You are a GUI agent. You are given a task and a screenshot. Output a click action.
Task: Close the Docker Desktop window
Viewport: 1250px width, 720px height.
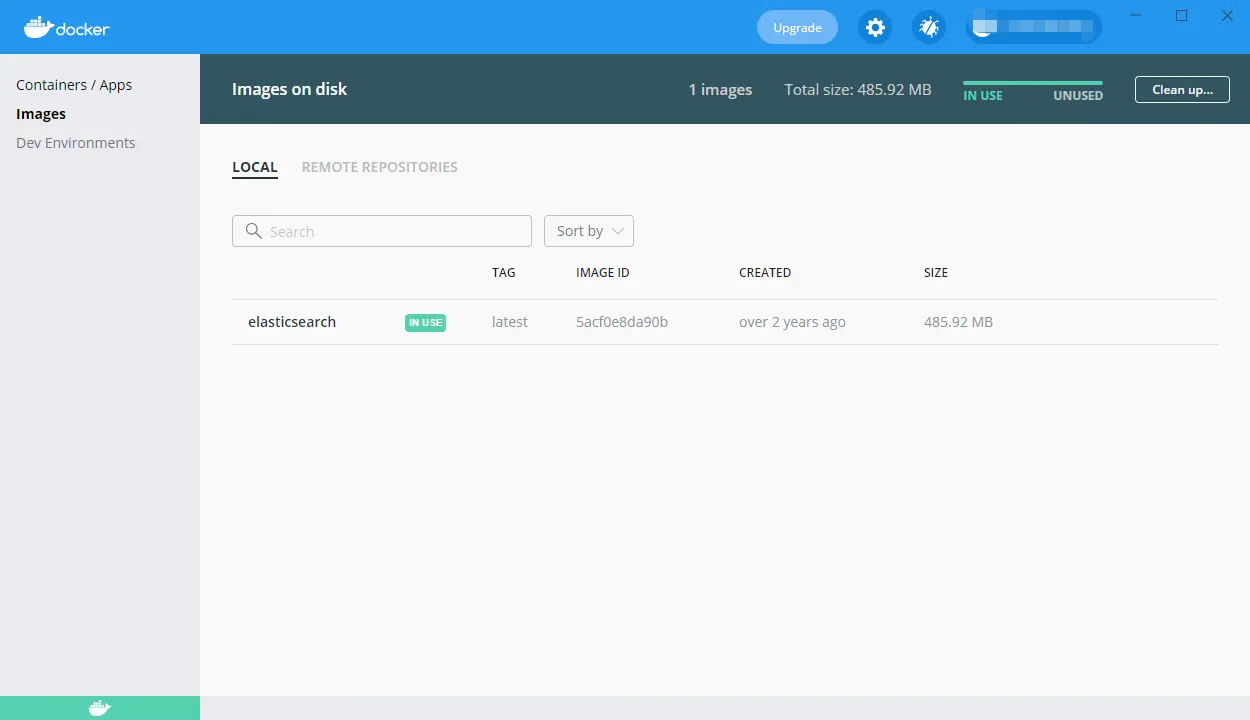click(1227, 16)
